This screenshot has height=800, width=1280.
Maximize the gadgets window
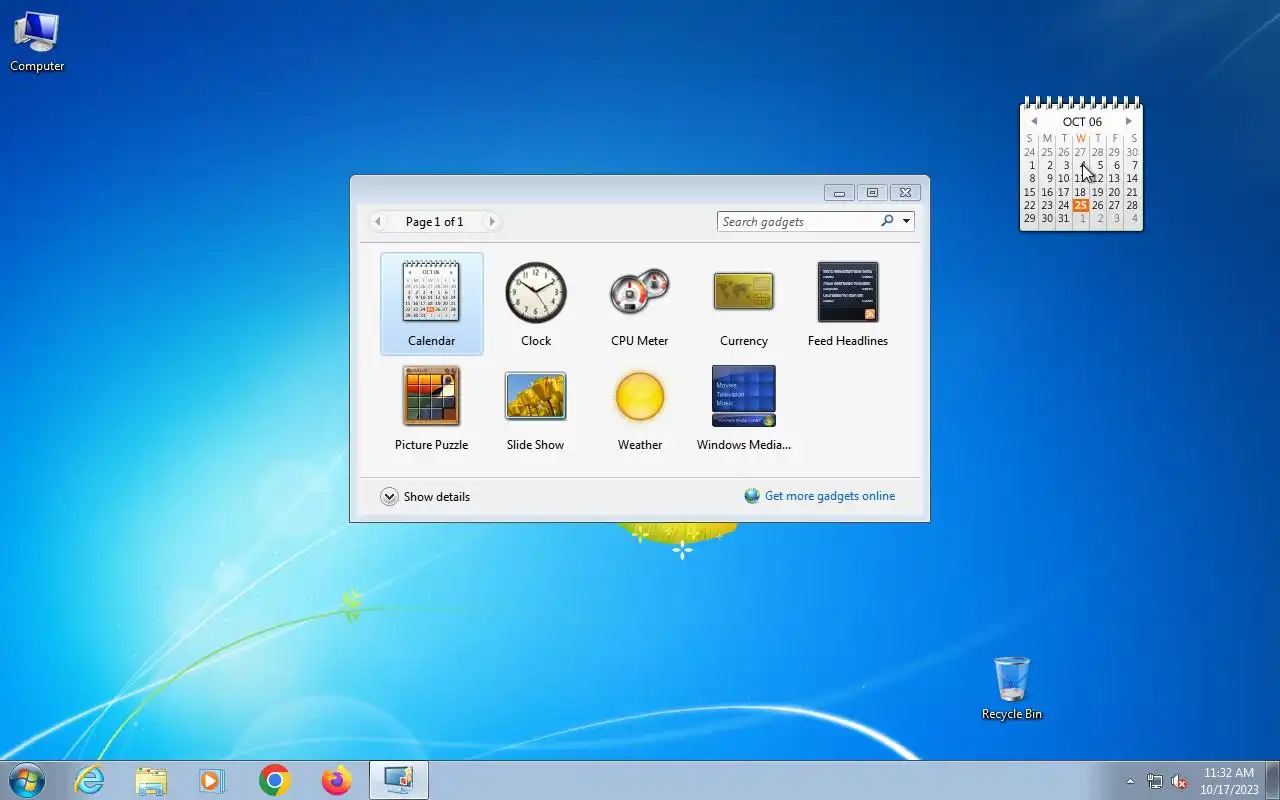[872, 193]
